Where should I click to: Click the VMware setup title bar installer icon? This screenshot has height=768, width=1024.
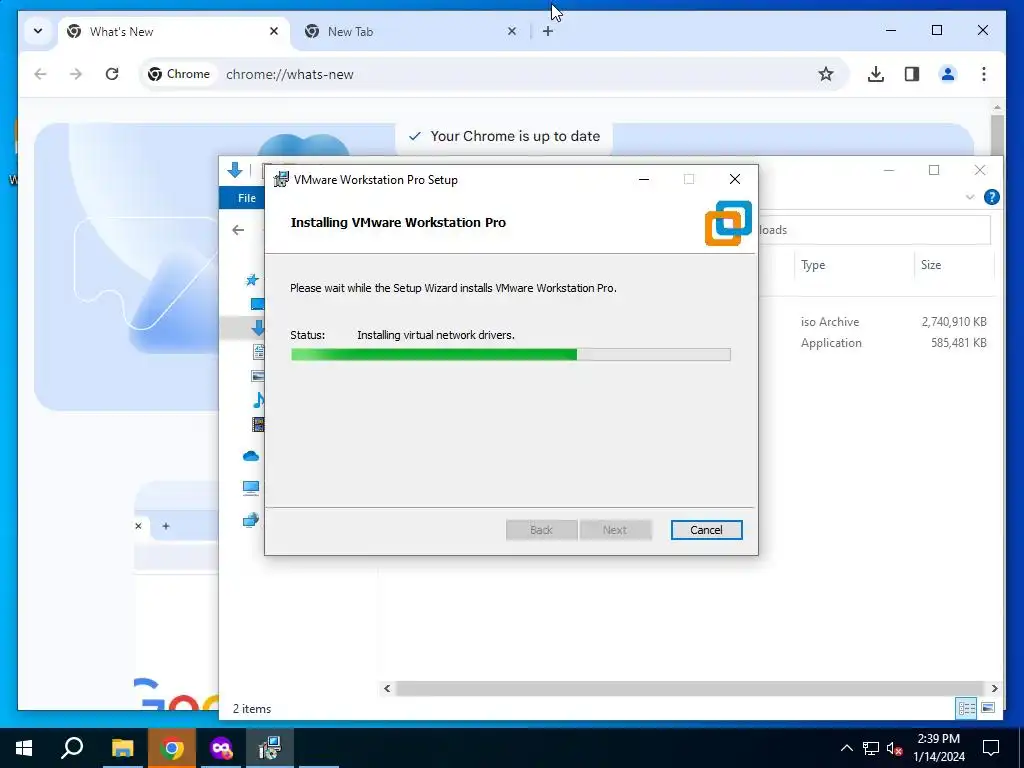point(281,179)
